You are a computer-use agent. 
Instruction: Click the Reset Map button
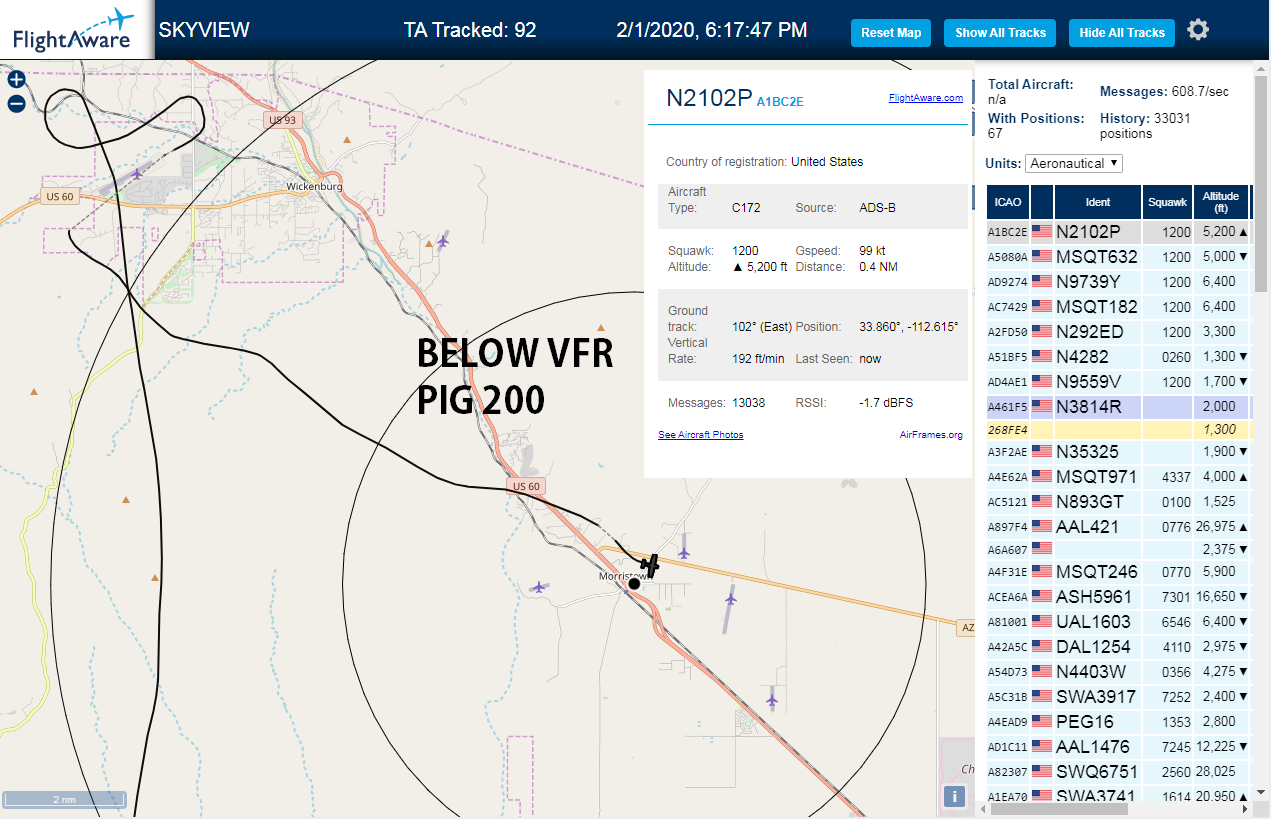891,33
